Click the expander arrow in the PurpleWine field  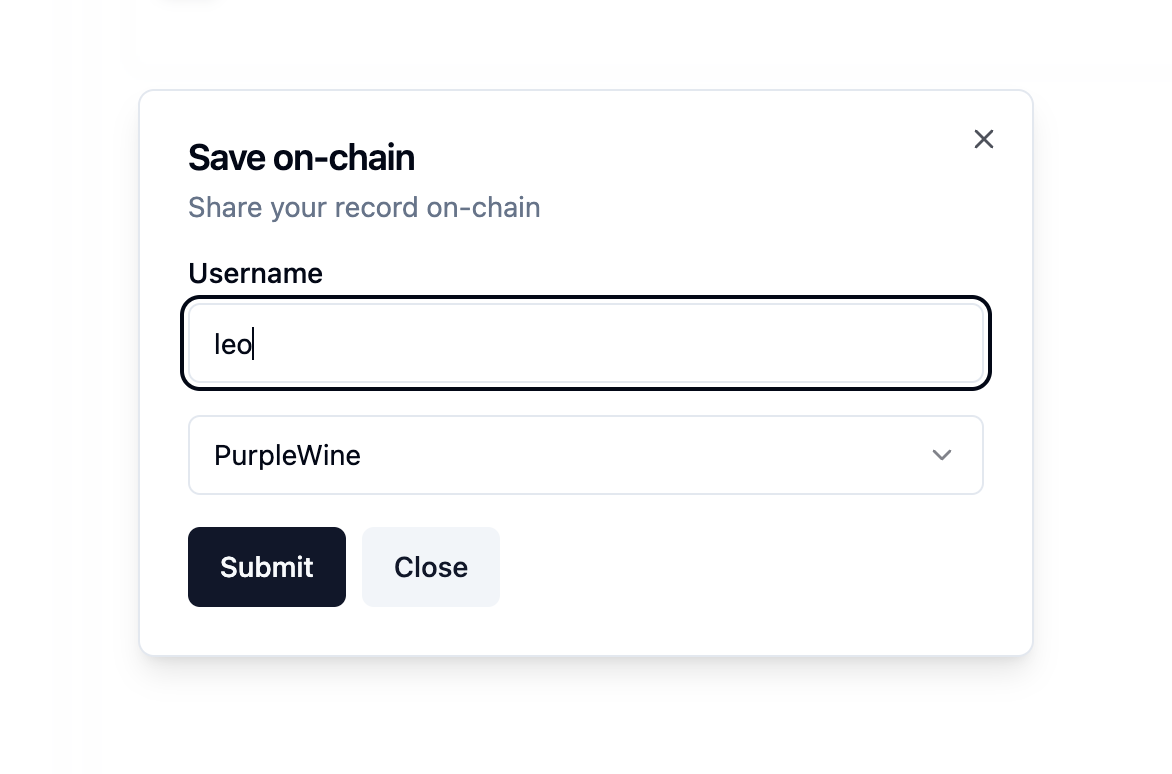(941, 455)
